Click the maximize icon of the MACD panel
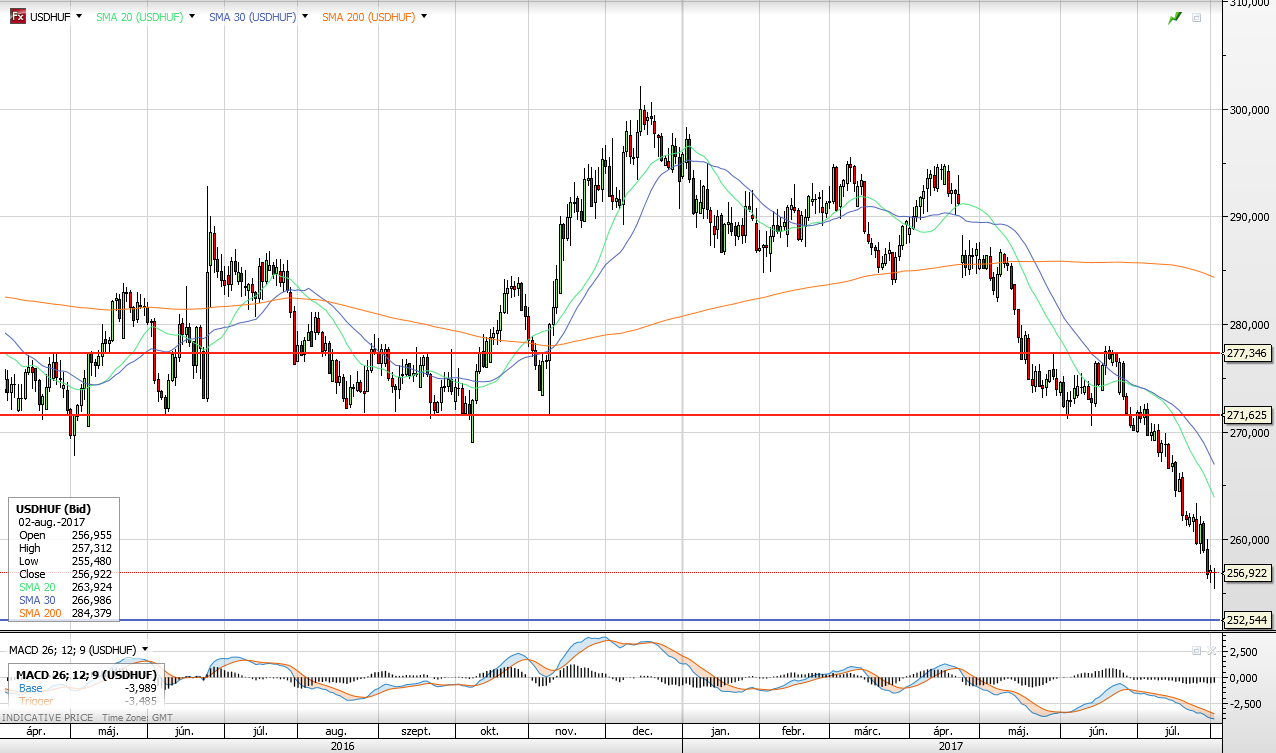This screenshot has width=1276, height=753. click(1196, 650)
